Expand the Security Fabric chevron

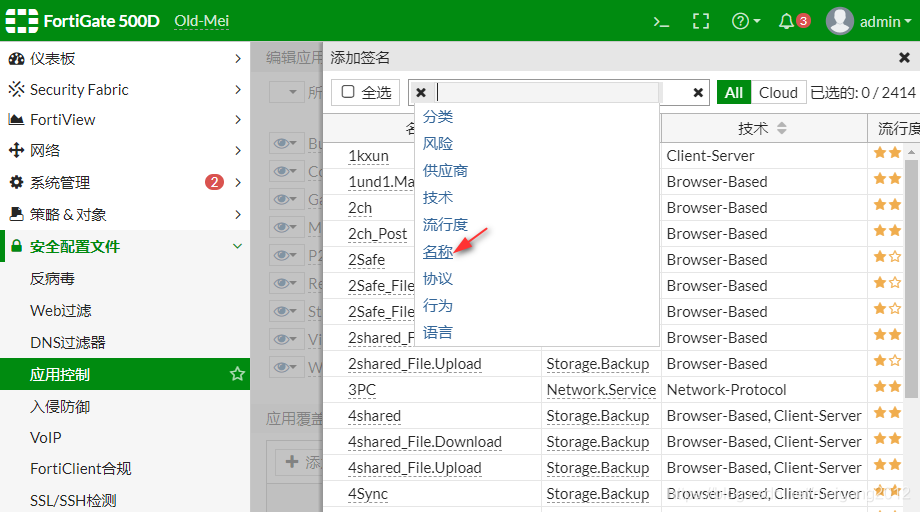coord(238,89)
